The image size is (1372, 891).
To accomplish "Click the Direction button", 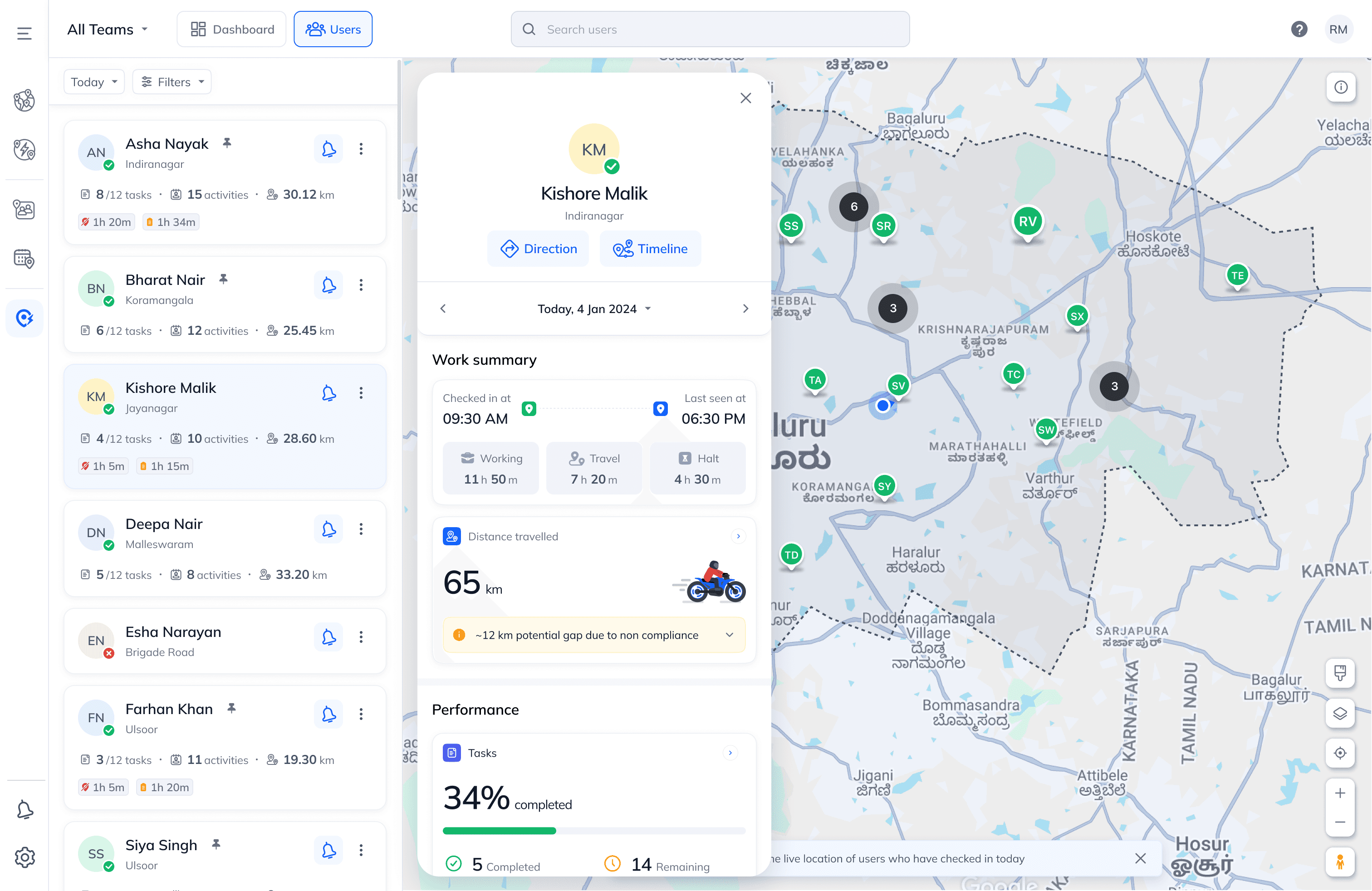I will pos(539,249).
